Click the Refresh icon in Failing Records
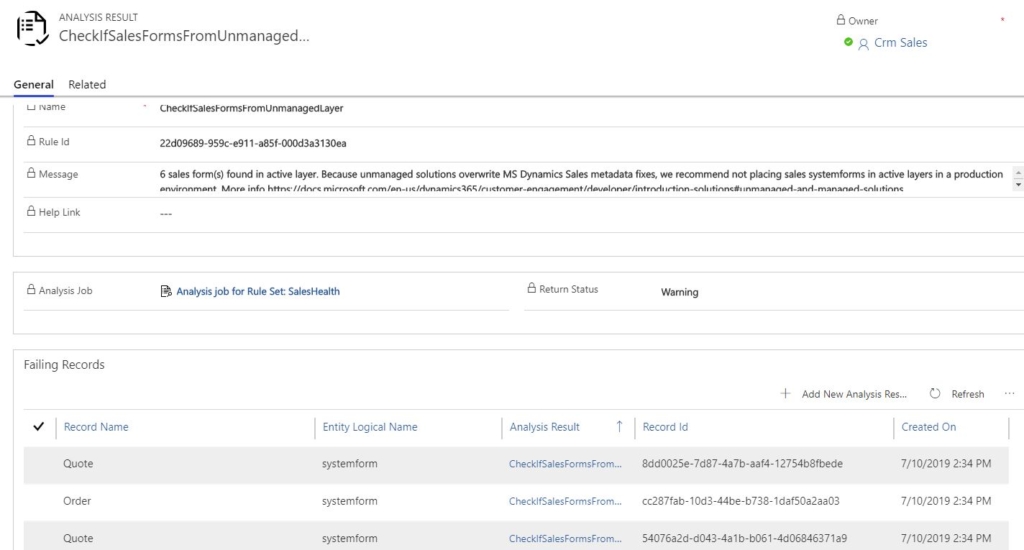This screenshot has height=550, width=1024. [x=936, y=394]
